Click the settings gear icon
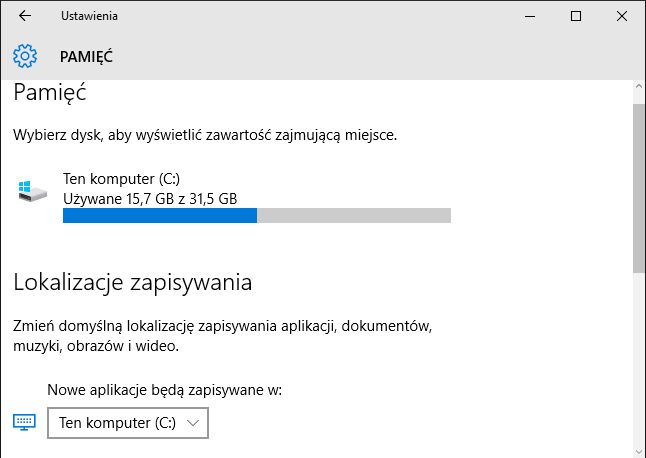 pyautogui.click(x=25, y=56)
